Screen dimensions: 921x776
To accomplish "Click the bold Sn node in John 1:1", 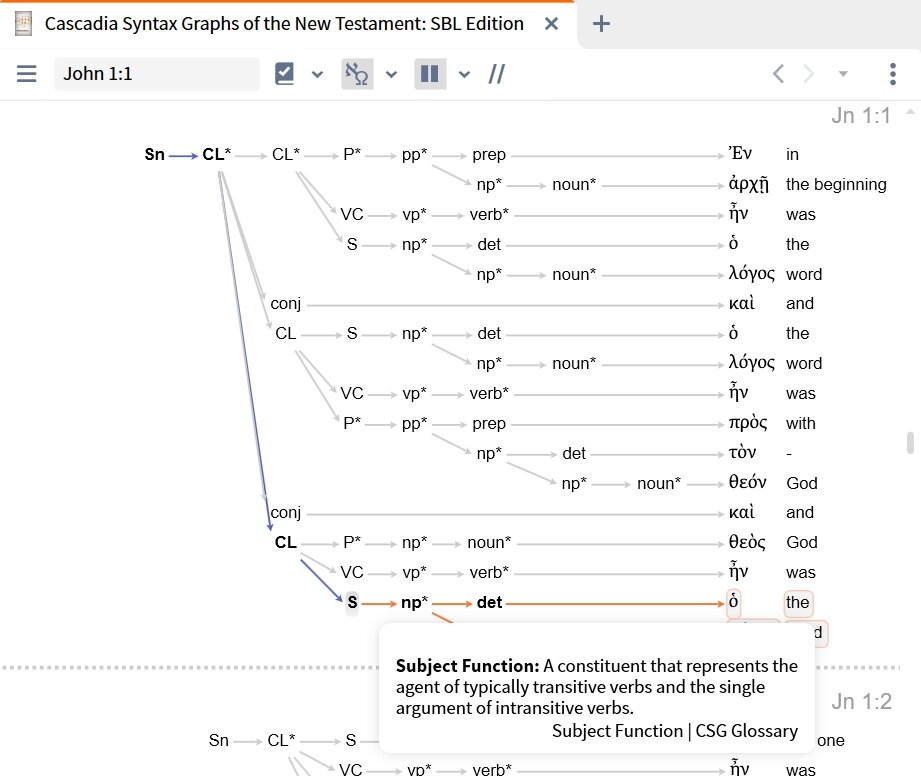I will (x=154, y=154).
